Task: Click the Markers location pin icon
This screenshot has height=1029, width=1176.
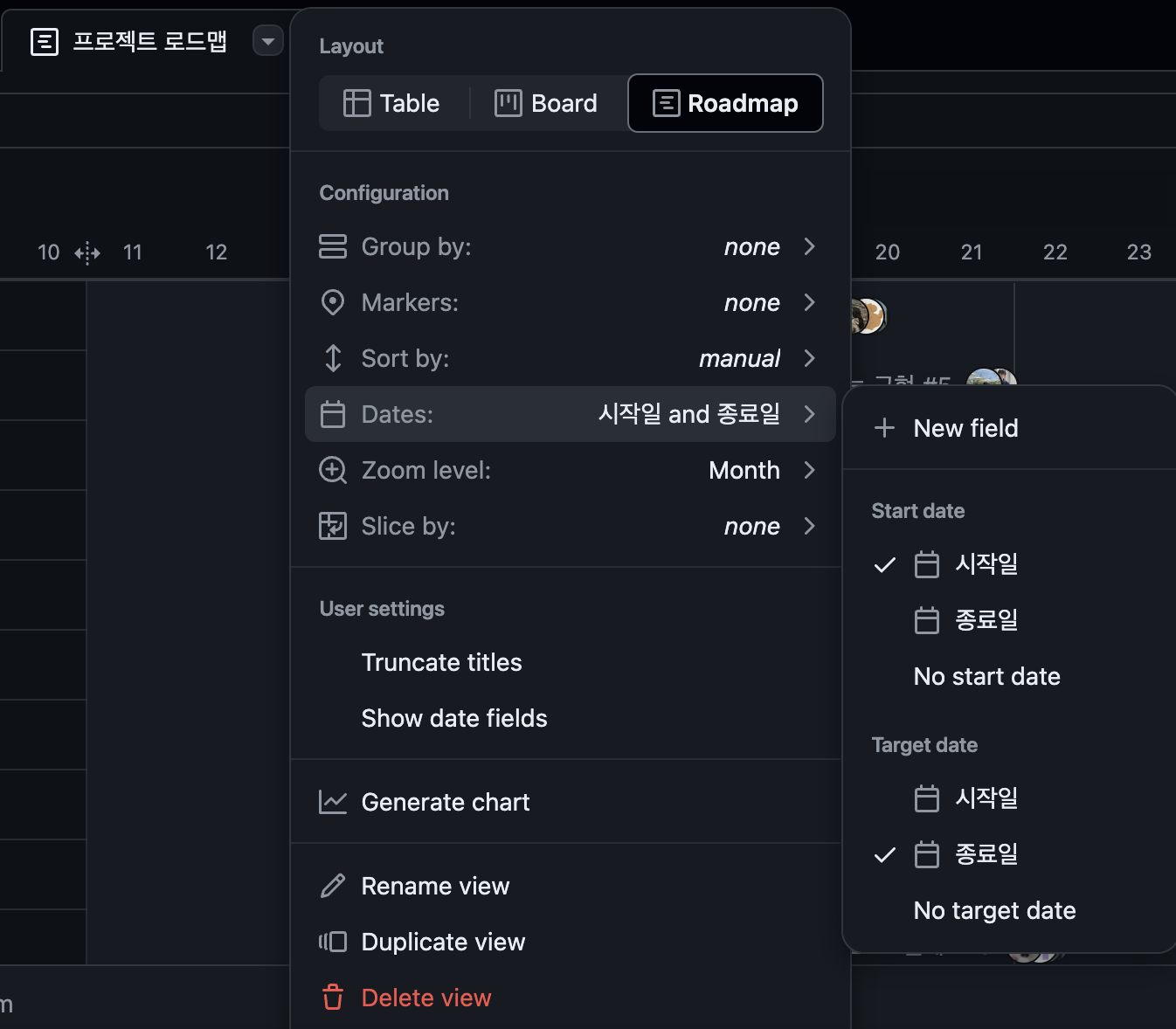Action: pos(333,302)
